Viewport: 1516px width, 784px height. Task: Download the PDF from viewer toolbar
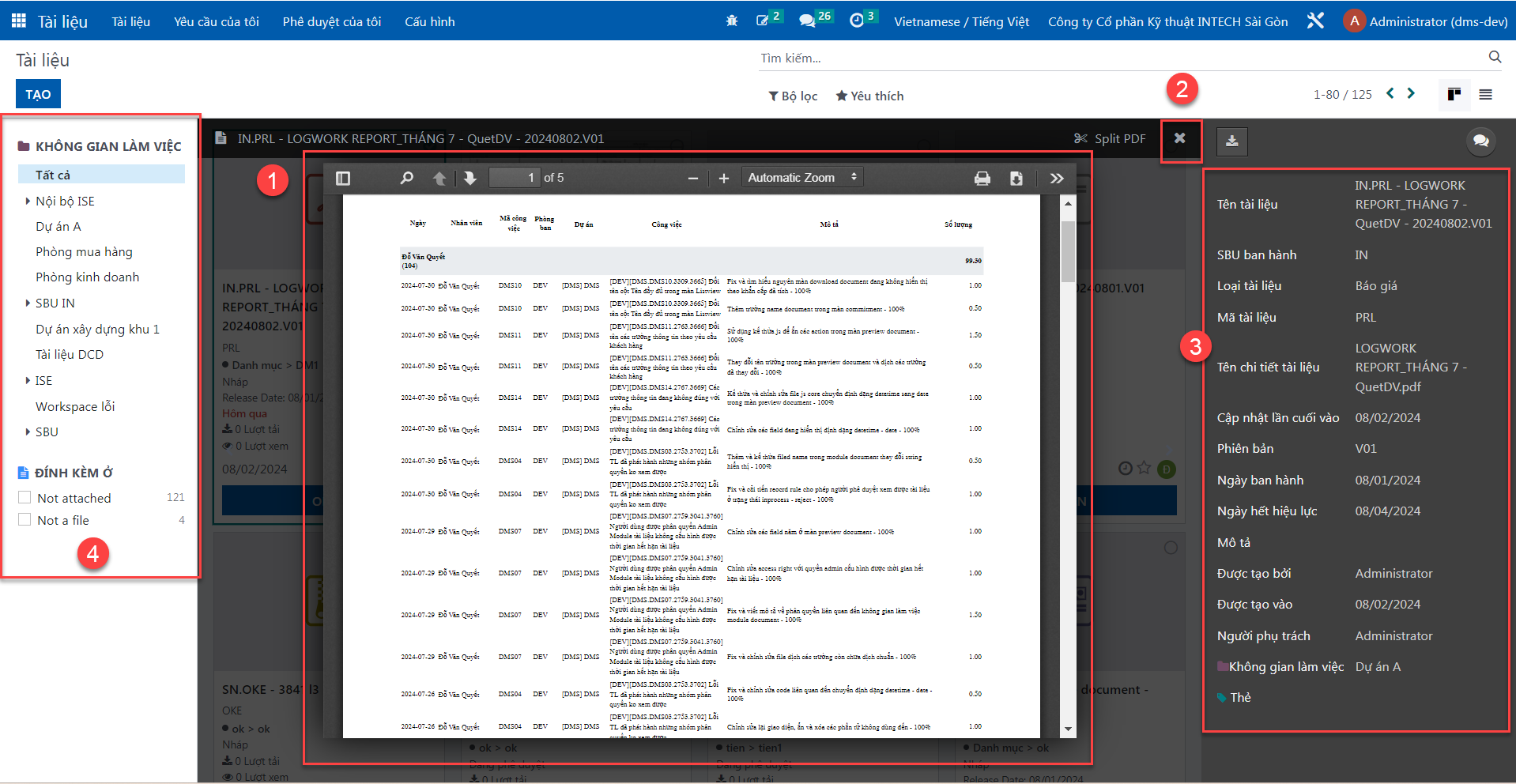tap(1016, 179)
